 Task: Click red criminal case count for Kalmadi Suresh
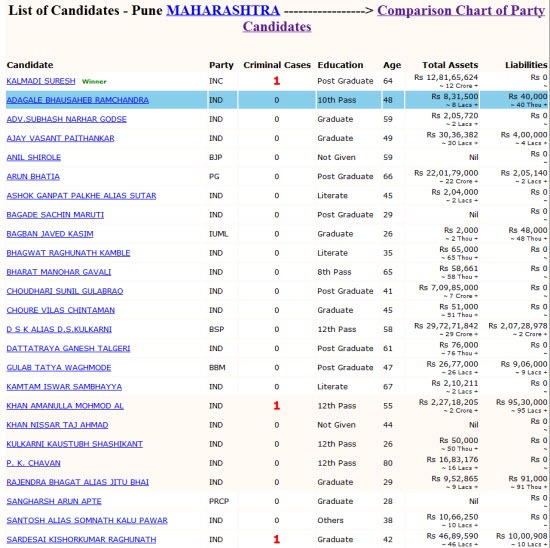[277, 81]
